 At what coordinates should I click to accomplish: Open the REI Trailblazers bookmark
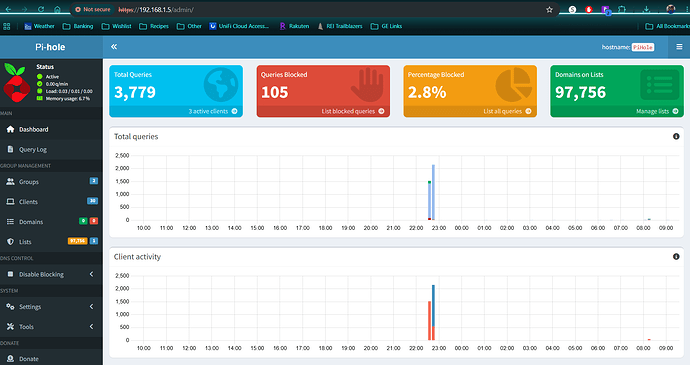[340, 26]
